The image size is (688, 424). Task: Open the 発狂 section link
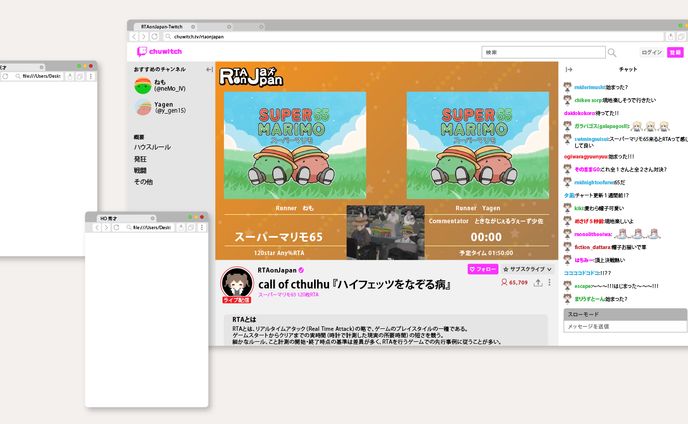(140, 159)
